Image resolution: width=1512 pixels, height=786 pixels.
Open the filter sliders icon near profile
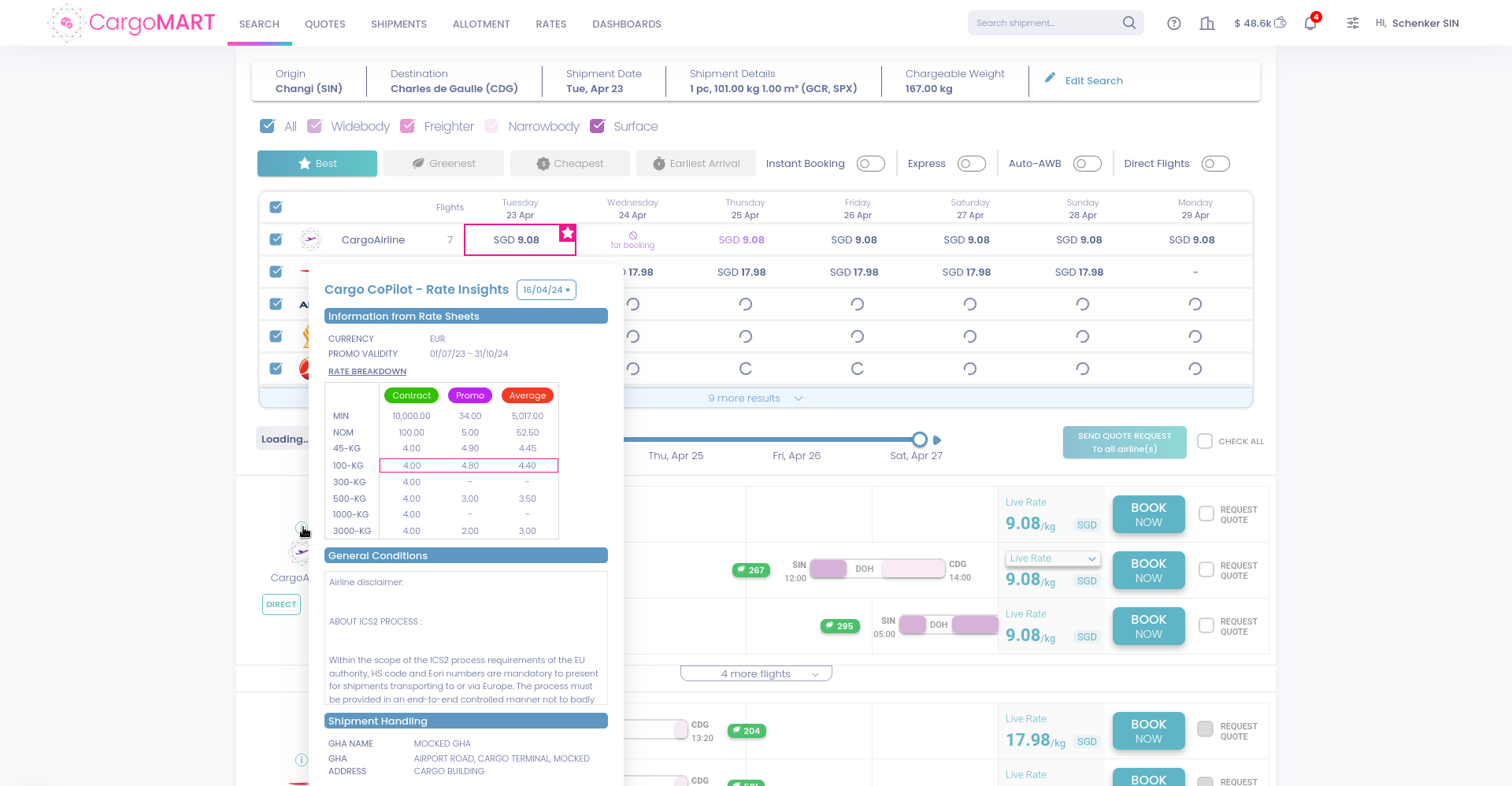tap(1352, 24)
